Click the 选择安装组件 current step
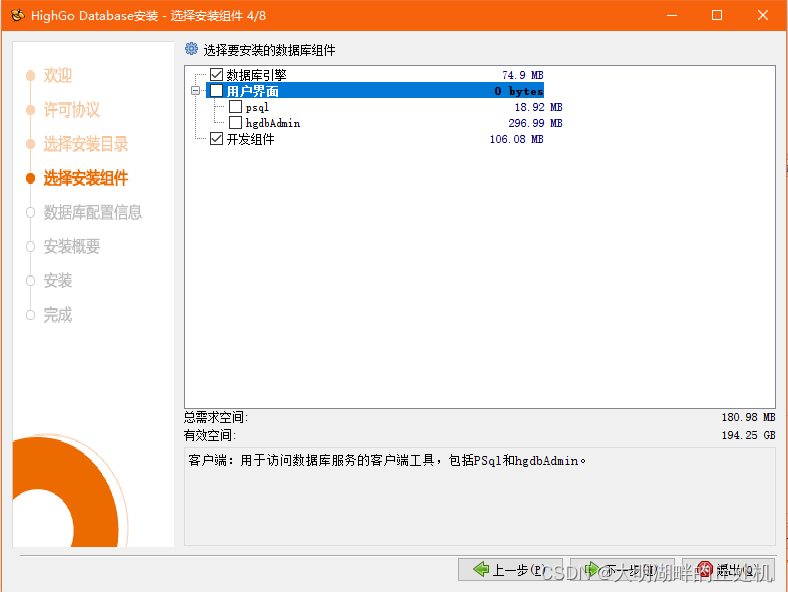 click(85, 178)
